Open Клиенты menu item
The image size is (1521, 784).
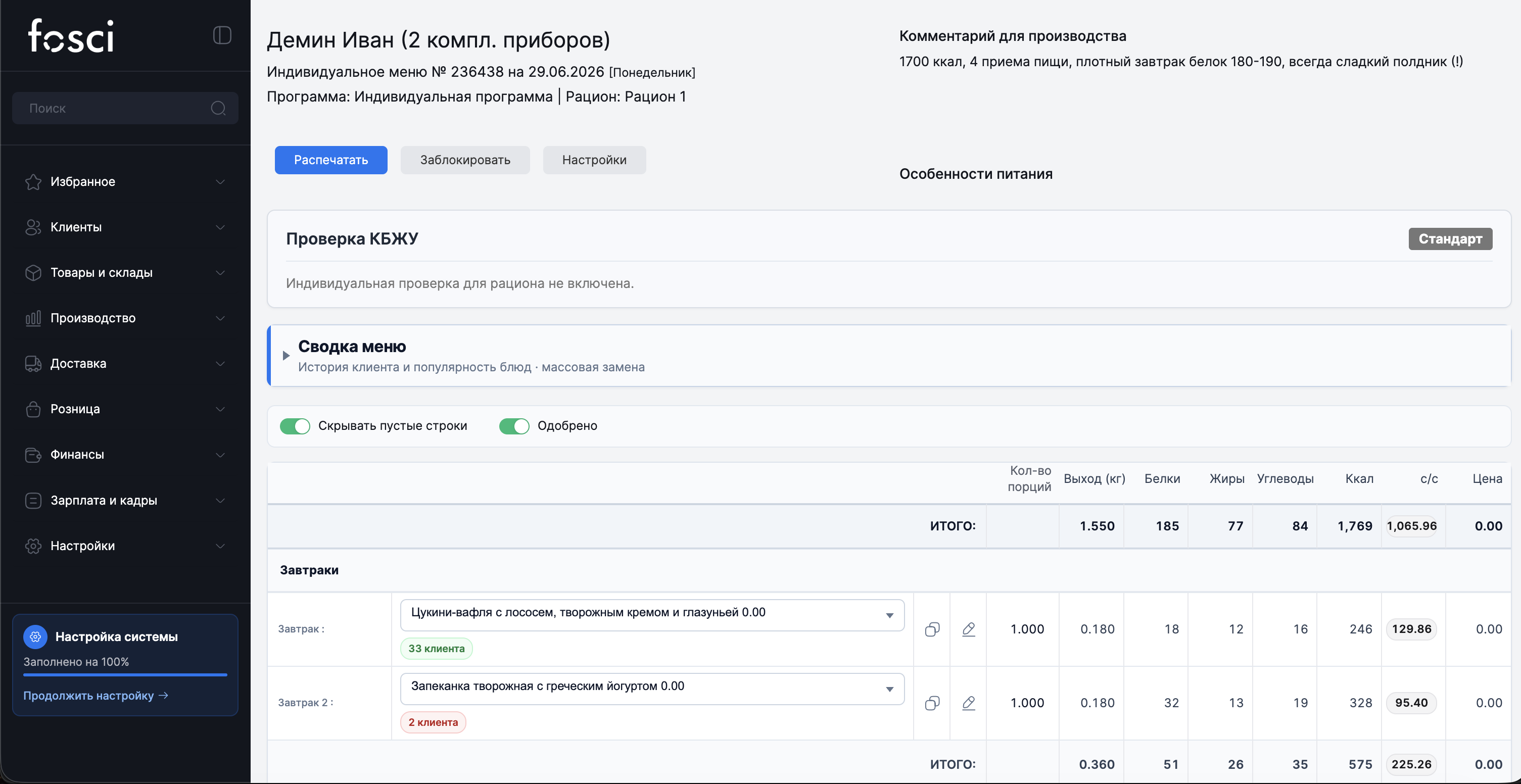(125, 227)
